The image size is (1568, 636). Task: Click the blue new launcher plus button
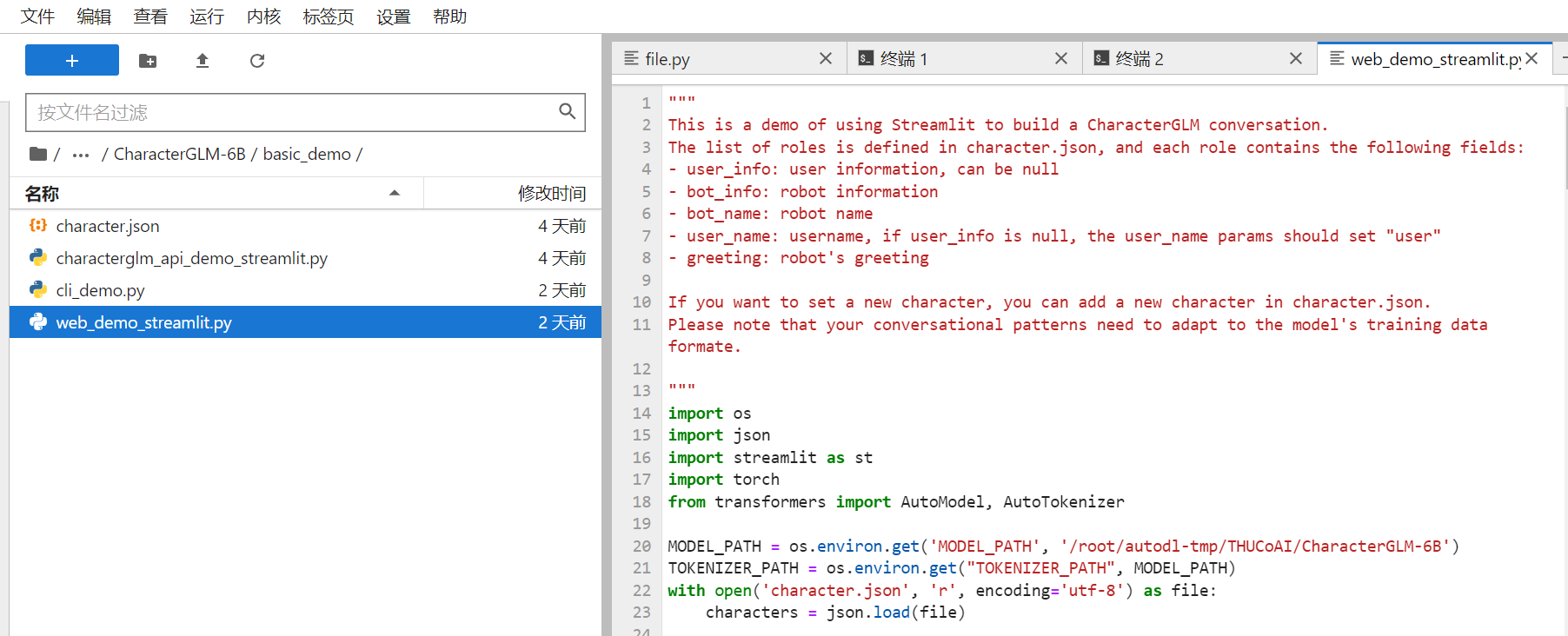pyautogui.click(x=72, y=60)
